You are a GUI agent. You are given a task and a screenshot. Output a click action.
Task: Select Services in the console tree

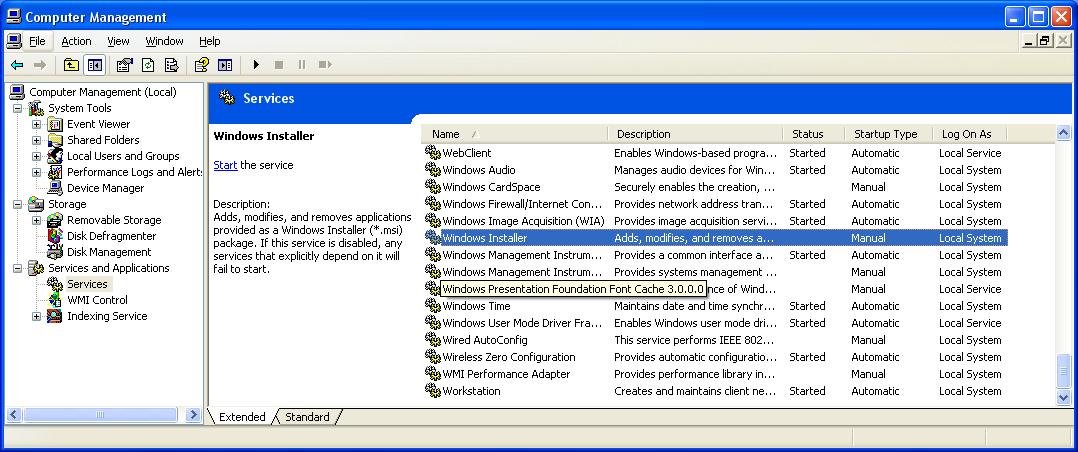87,284
